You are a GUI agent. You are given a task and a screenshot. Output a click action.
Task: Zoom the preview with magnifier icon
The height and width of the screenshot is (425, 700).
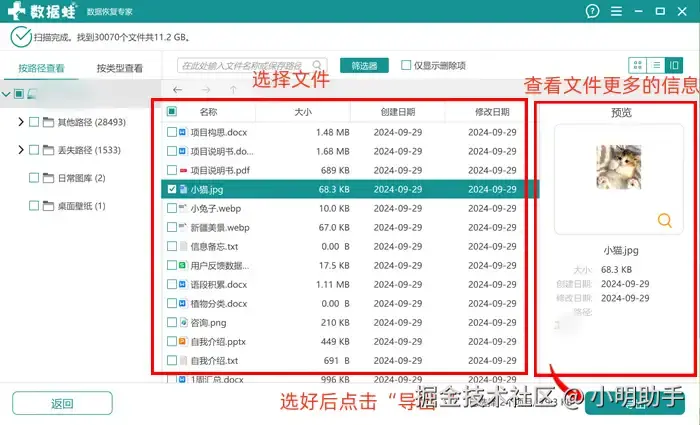664,220
